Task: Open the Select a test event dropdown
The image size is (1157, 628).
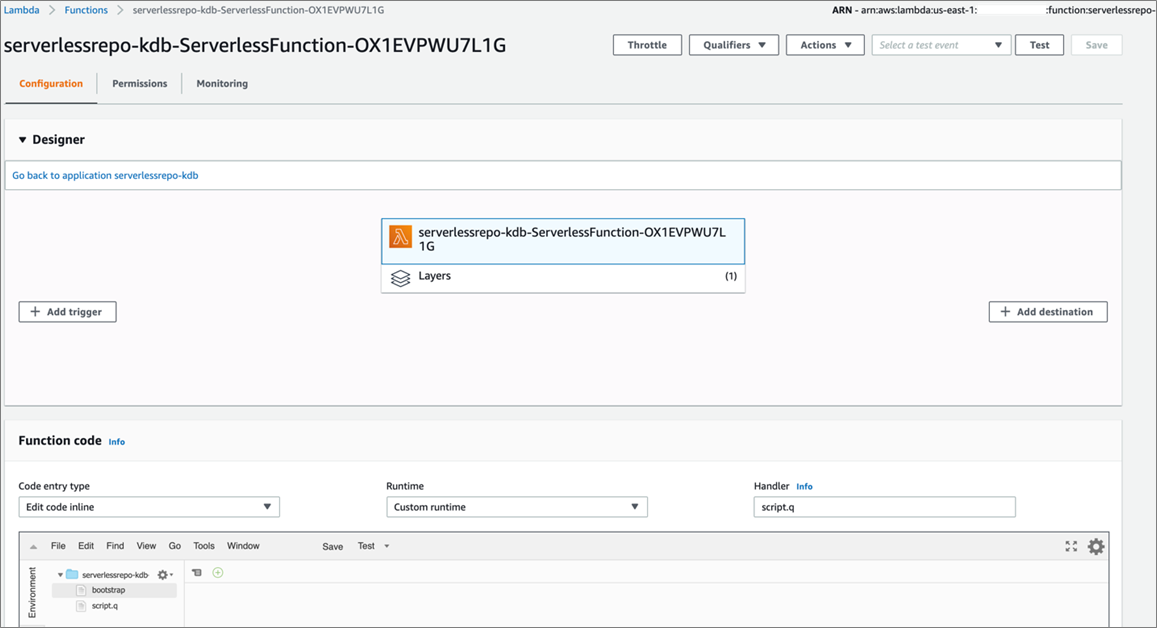Action: [940, 45]
